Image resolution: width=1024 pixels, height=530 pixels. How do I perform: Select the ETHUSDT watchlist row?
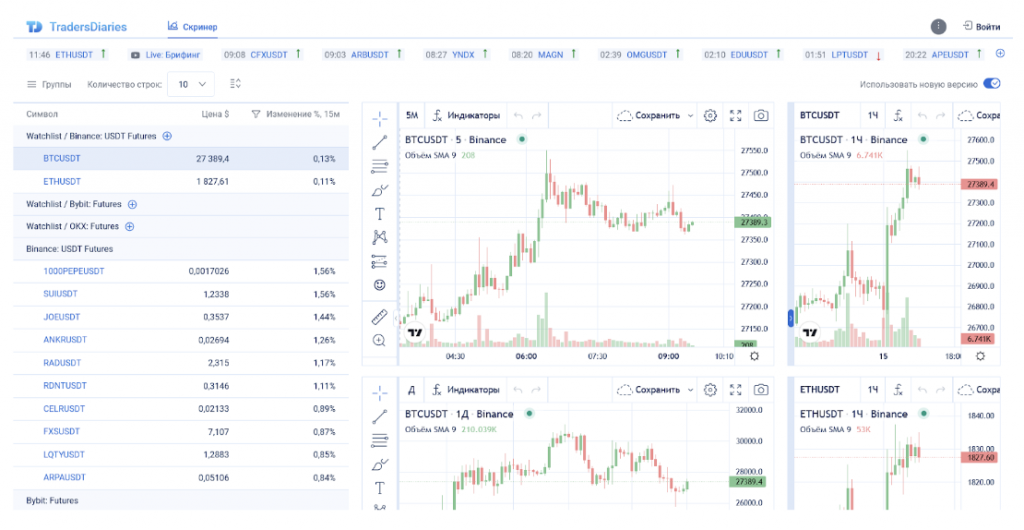pos(181,181)
